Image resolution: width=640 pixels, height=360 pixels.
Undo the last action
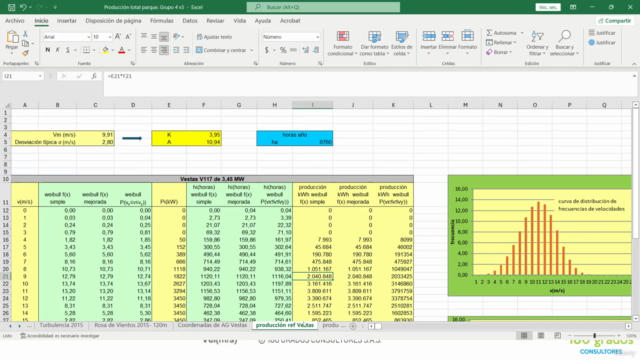(x=23, y=7)
